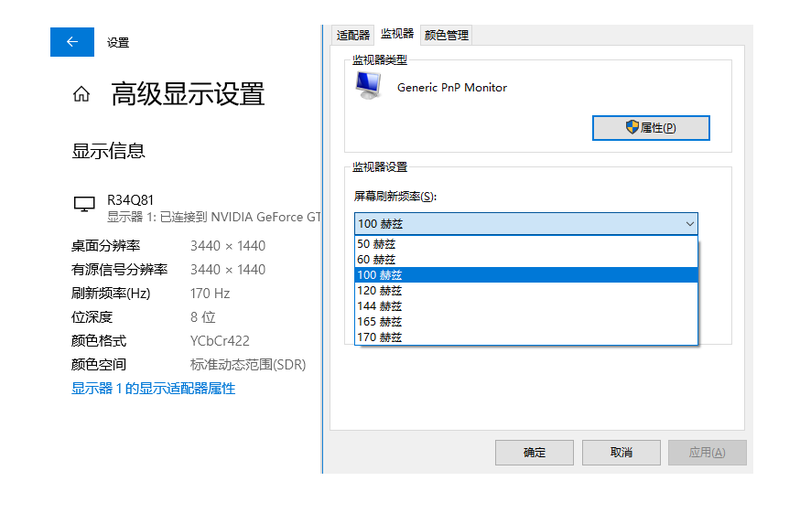The width and height of the screenshot is (800, 524).
Task: Click the 显示信息 section heading
Action: click(108, 151)
